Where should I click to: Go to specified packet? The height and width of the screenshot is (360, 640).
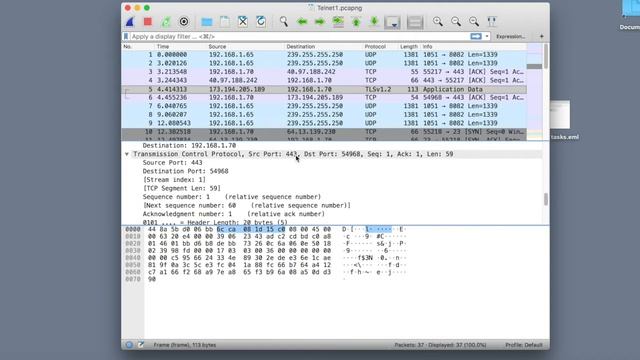tap(338, 22)
